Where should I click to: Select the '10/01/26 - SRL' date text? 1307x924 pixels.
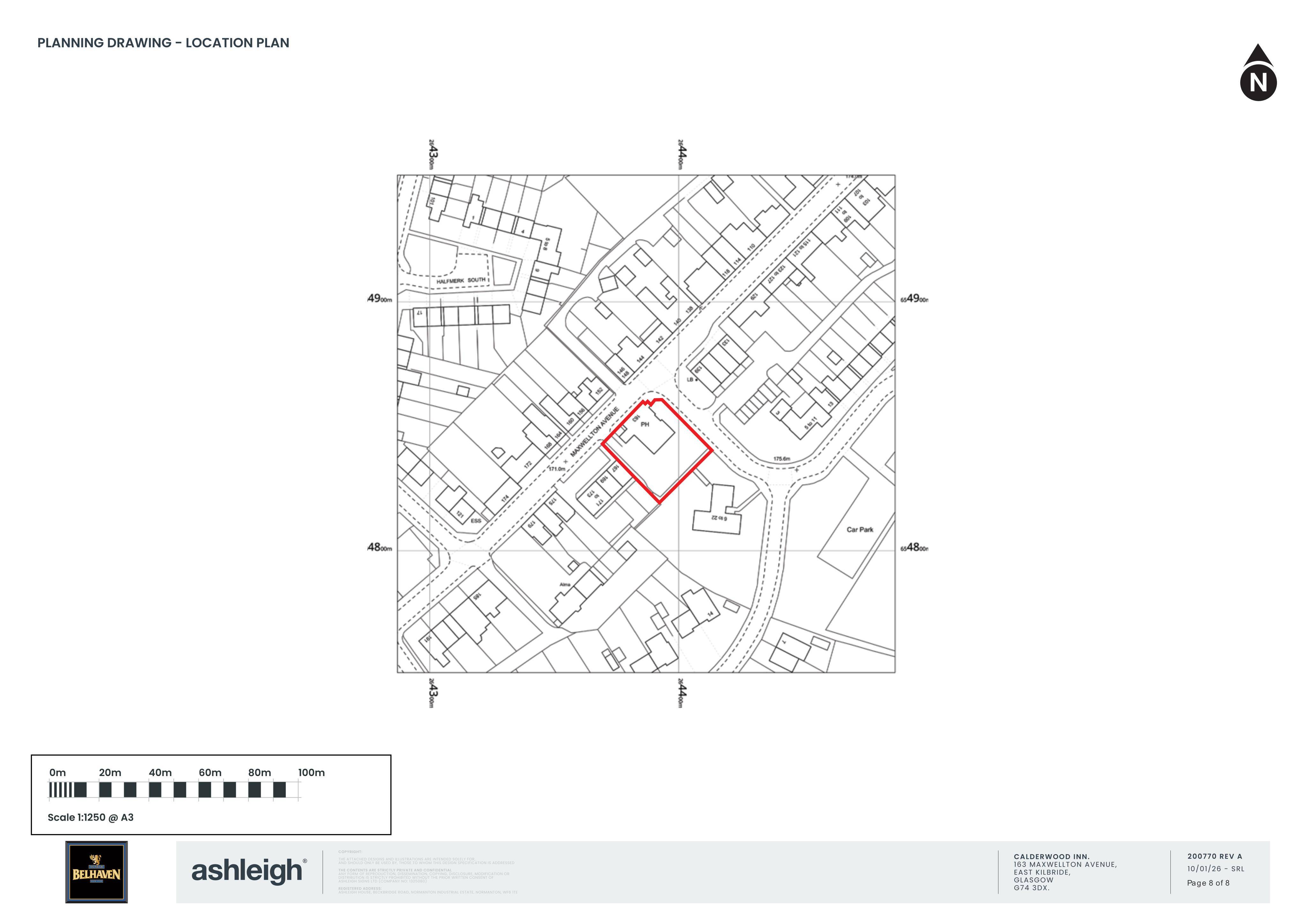click(x=1216, y=869)
